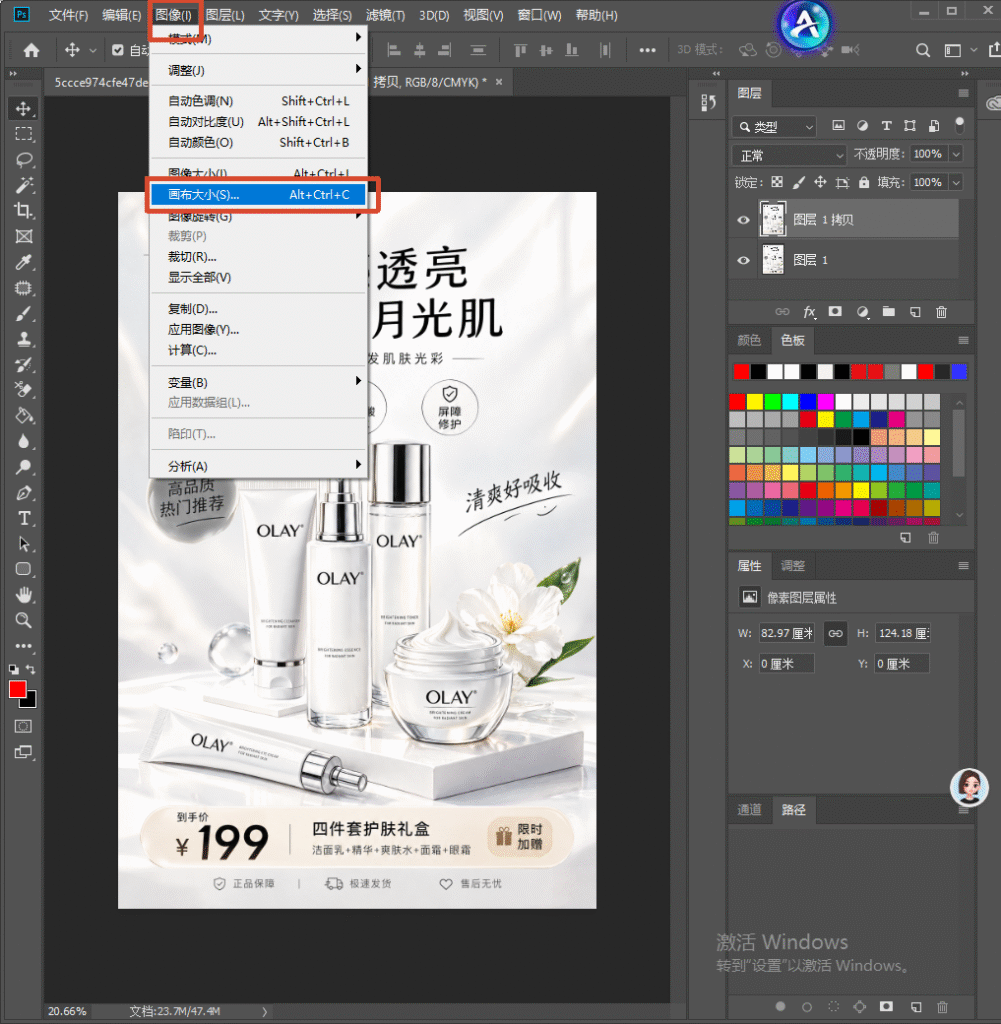Select the Horizontal Type tool
This screenshot has width=1001, height=1024.
point(24,519)
